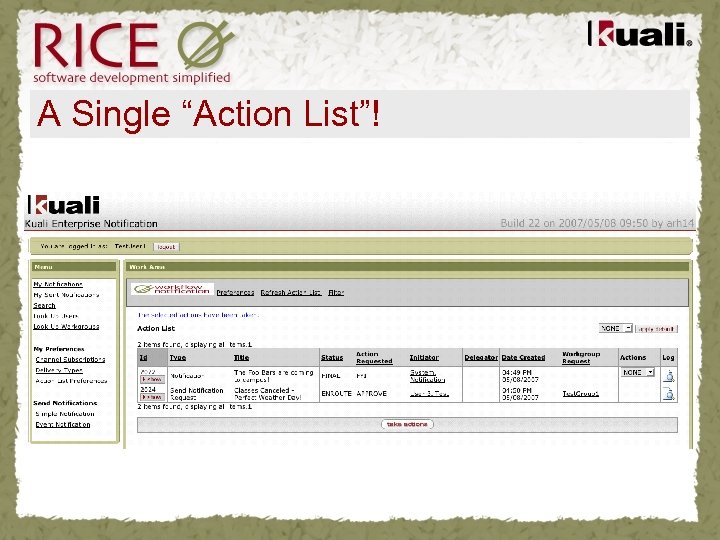
Task: Click the small button under Id 2024
Action: (x=152, y=397)
